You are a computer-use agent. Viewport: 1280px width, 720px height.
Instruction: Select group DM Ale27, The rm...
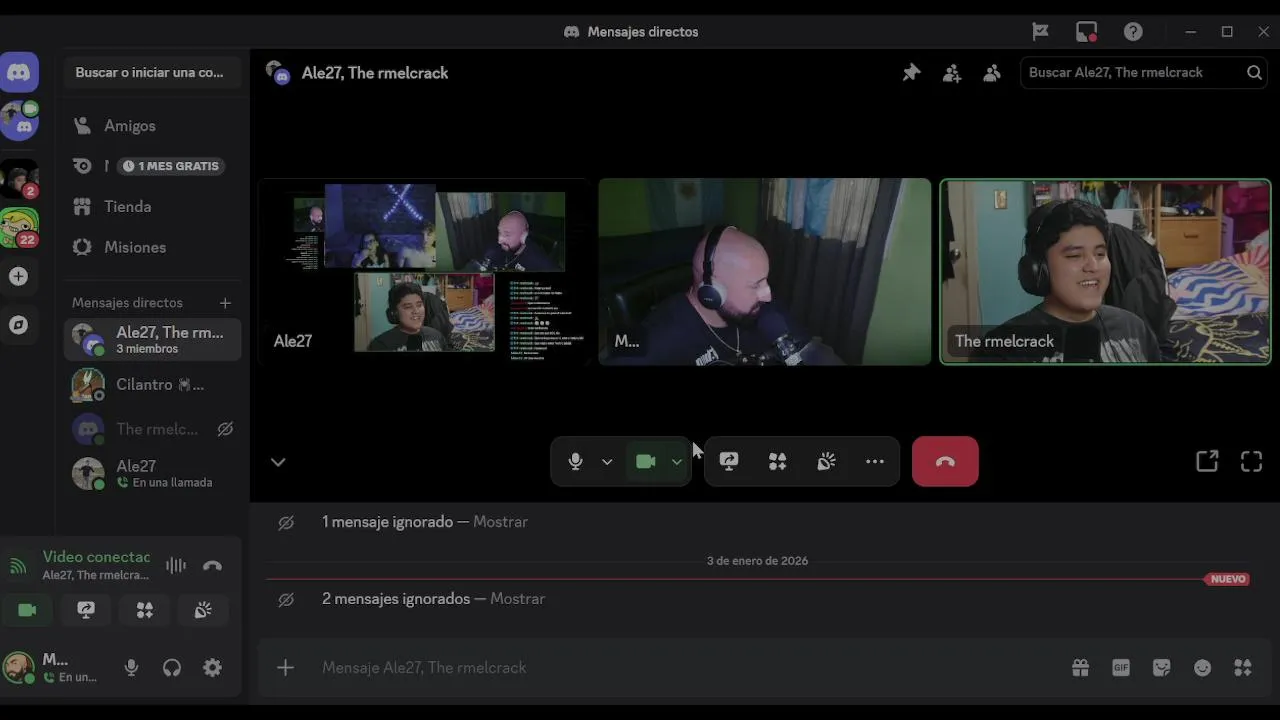point(153,340)
